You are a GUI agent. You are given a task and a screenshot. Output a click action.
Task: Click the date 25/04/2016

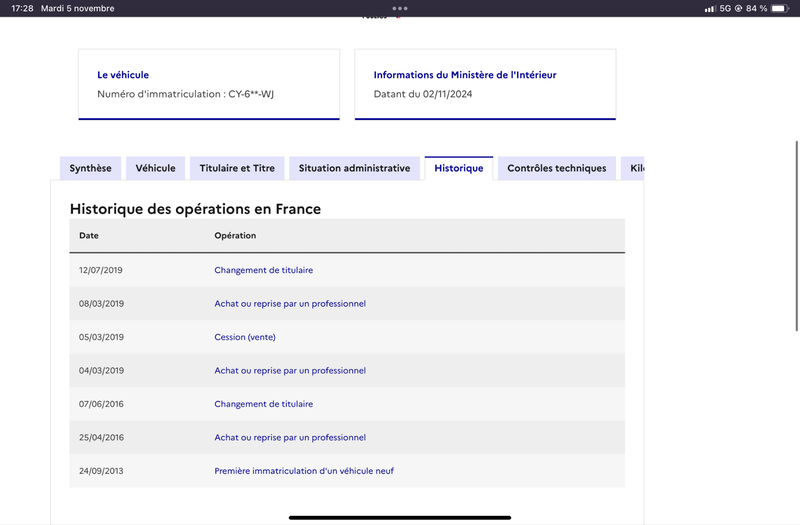click(x=101, y=437)
